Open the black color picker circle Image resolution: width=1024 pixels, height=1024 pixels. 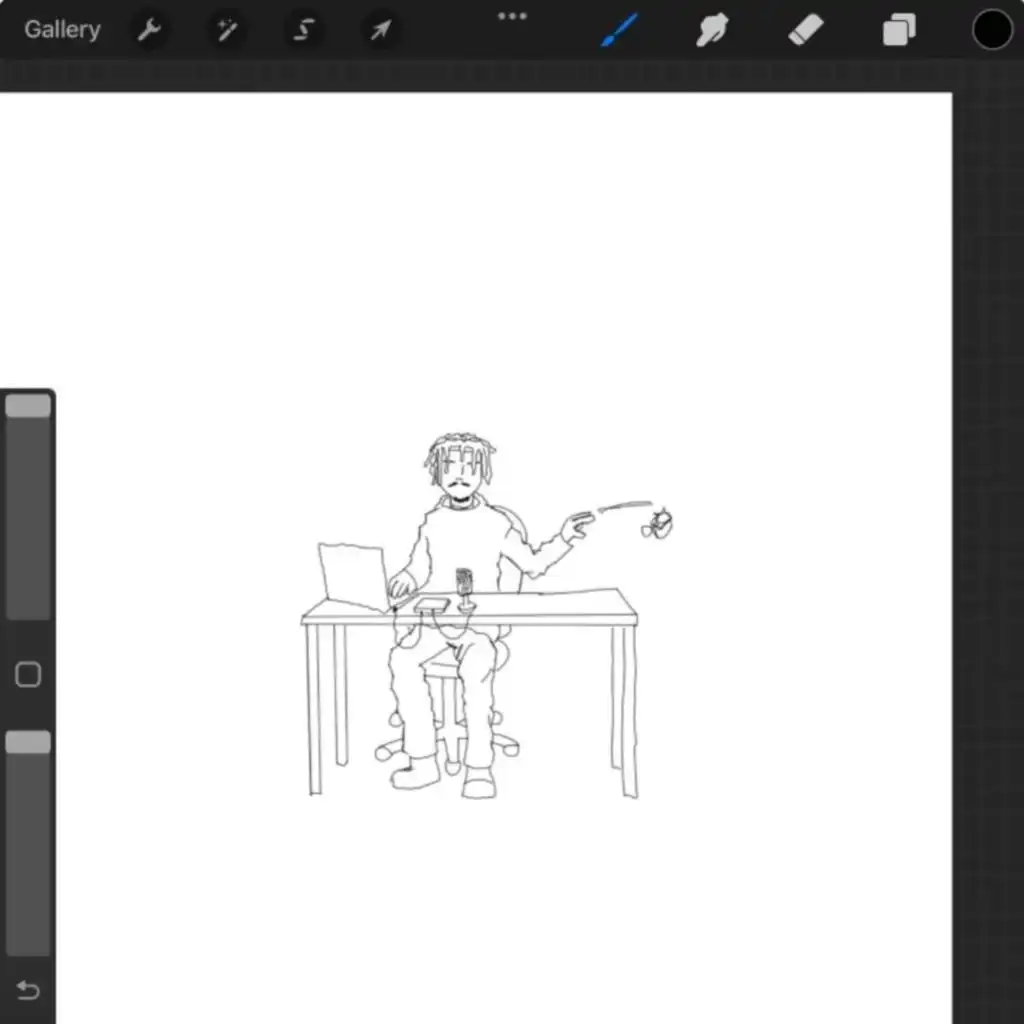[x=991, y=30]
